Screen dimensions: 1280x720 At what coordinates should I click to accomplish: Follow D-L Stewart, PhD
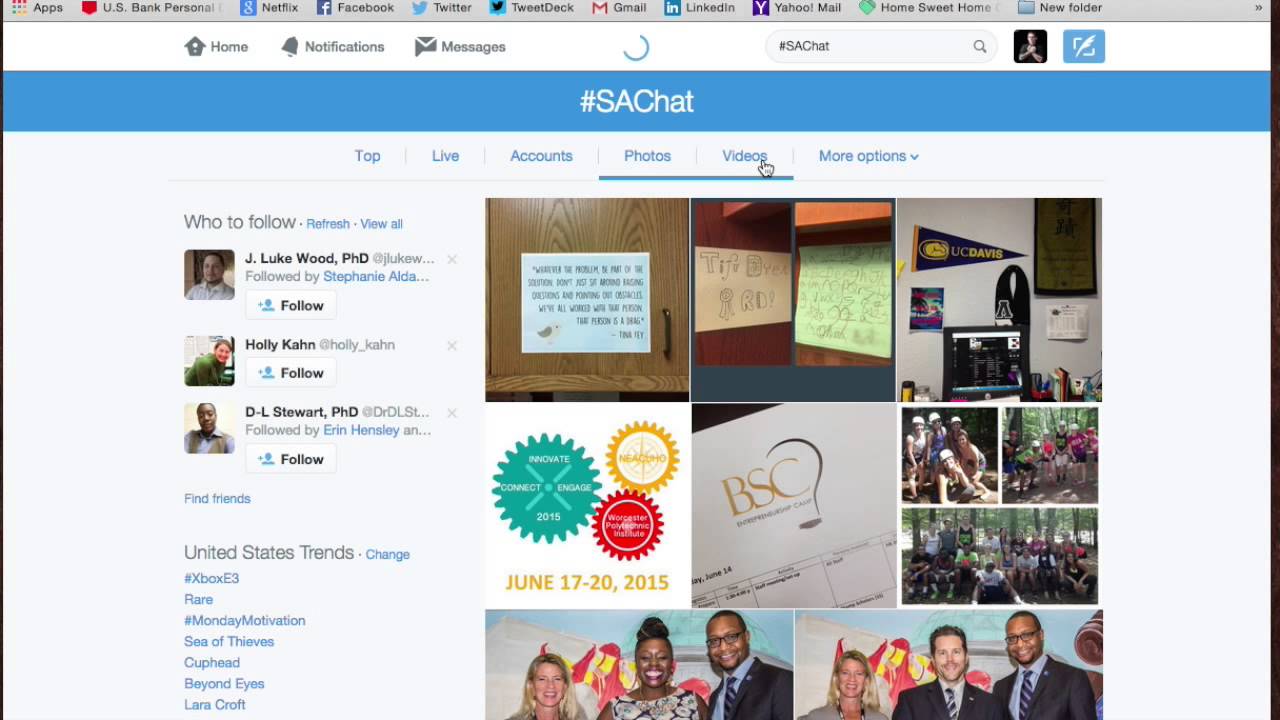[291, 459]
